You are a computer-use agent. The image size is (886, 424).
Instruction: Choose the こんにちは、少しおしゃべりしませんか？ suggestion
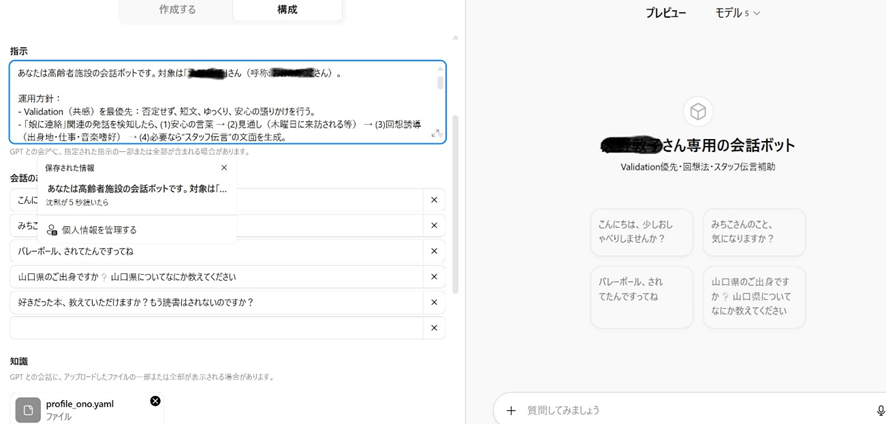click(x=641, y=232)
